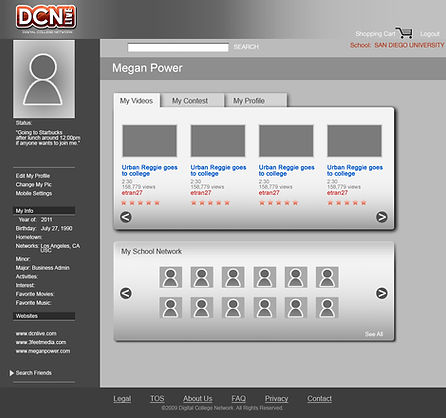The height and width of the screenshot is (418, 446).
Task: Click the Major: Business Admin entry
Action: (x=43, y=268)
